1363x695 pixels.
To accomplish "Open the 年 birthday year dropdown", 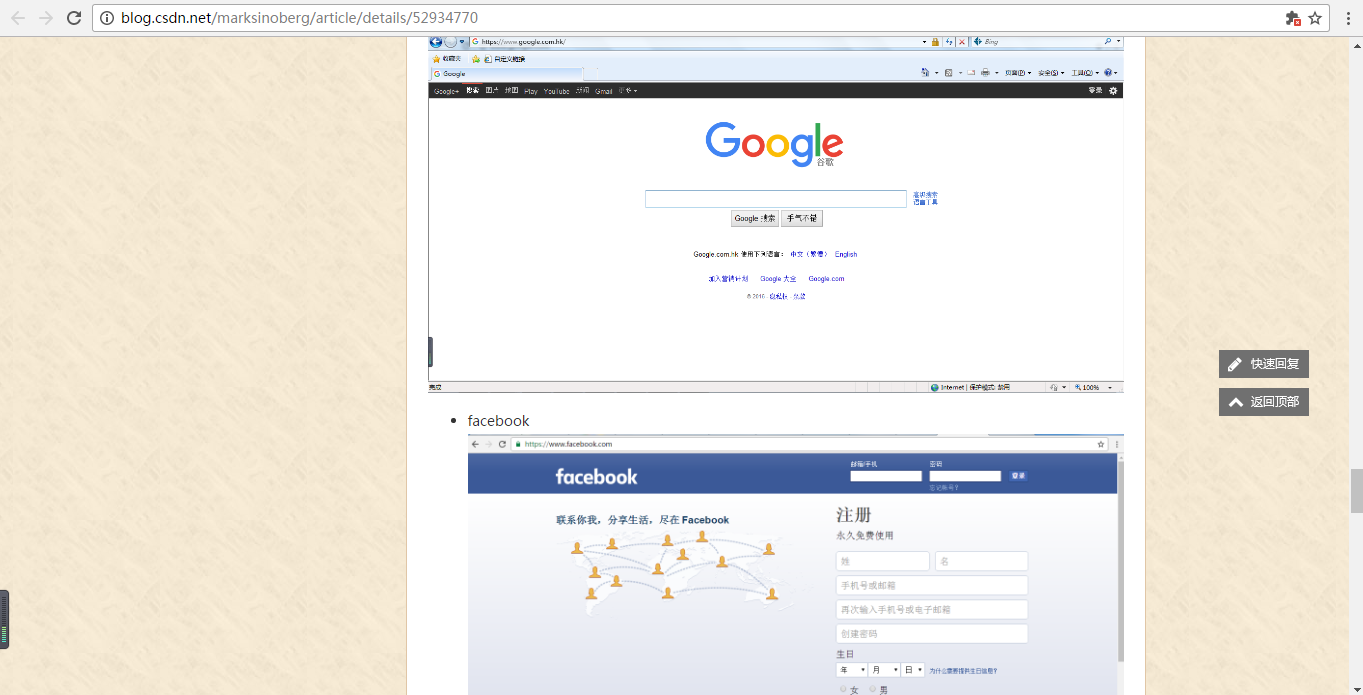I will (852, 670).
